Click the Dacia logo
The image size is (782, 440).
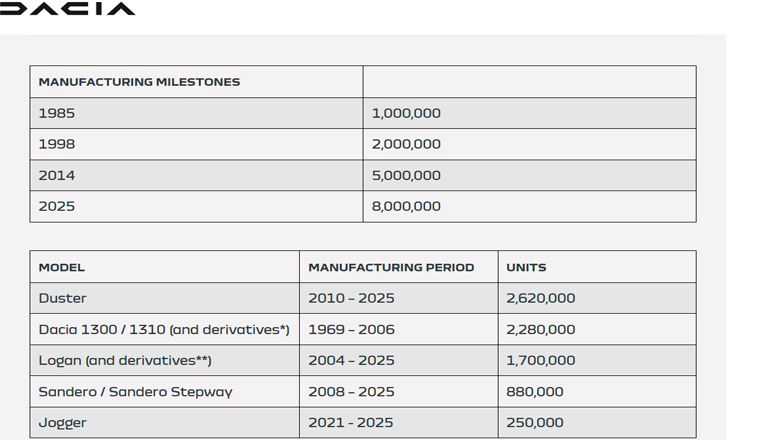point(67,9)
